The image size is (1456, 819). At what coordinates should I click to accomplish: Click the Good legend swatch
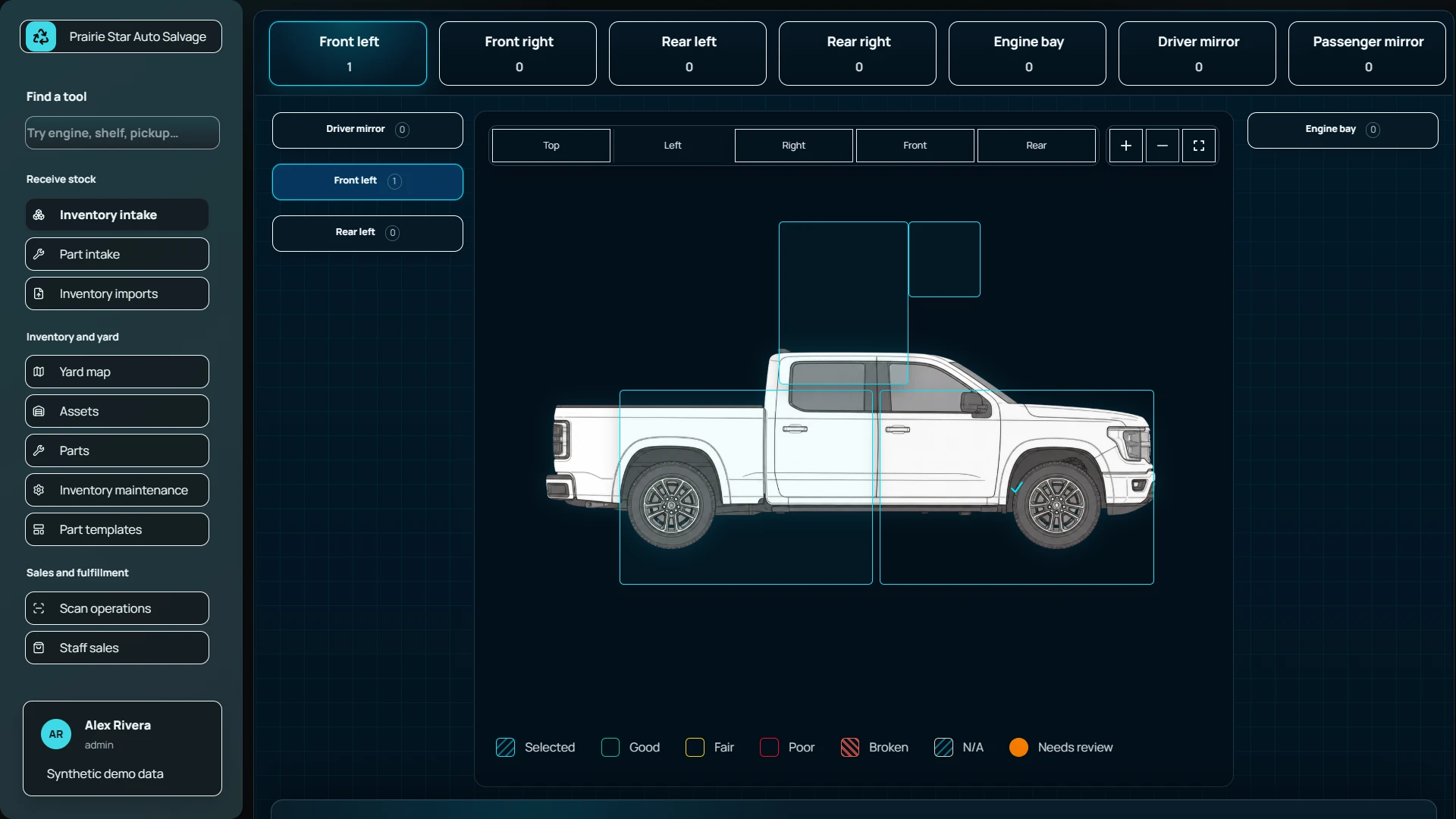coord(610,748)
